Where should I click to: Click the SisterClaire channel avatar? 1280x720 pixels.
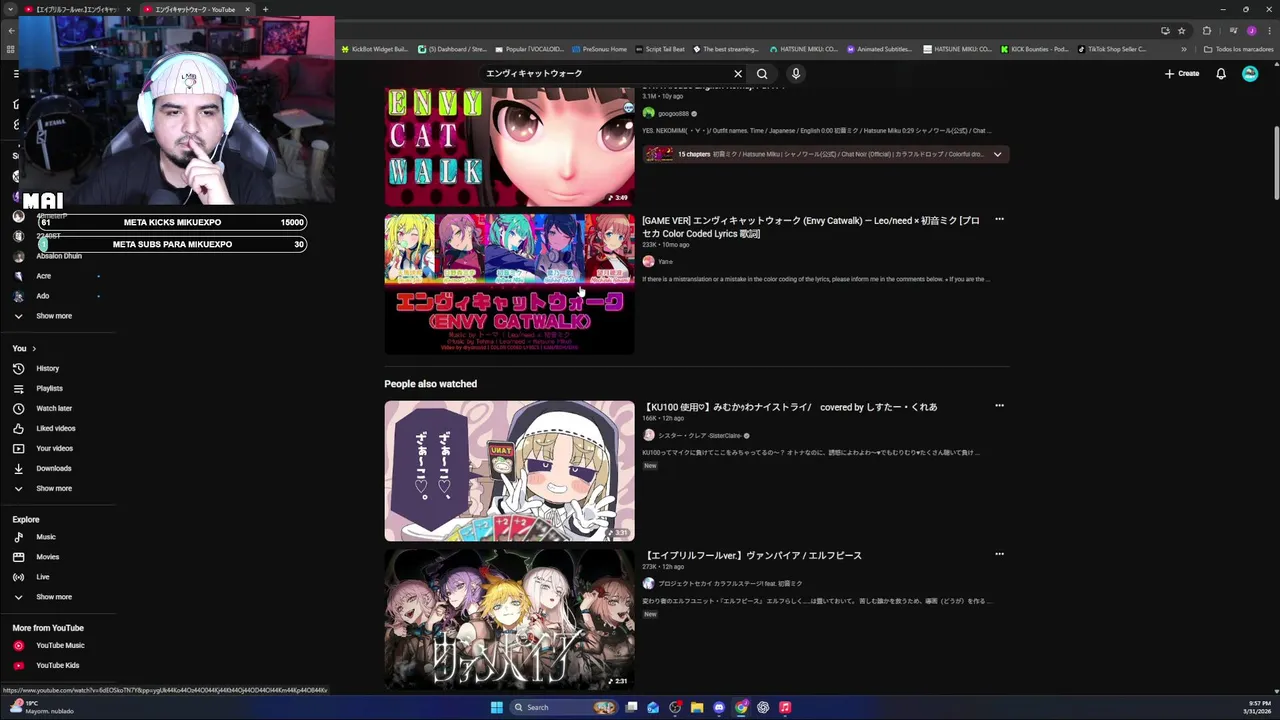[x=648, y=435]
